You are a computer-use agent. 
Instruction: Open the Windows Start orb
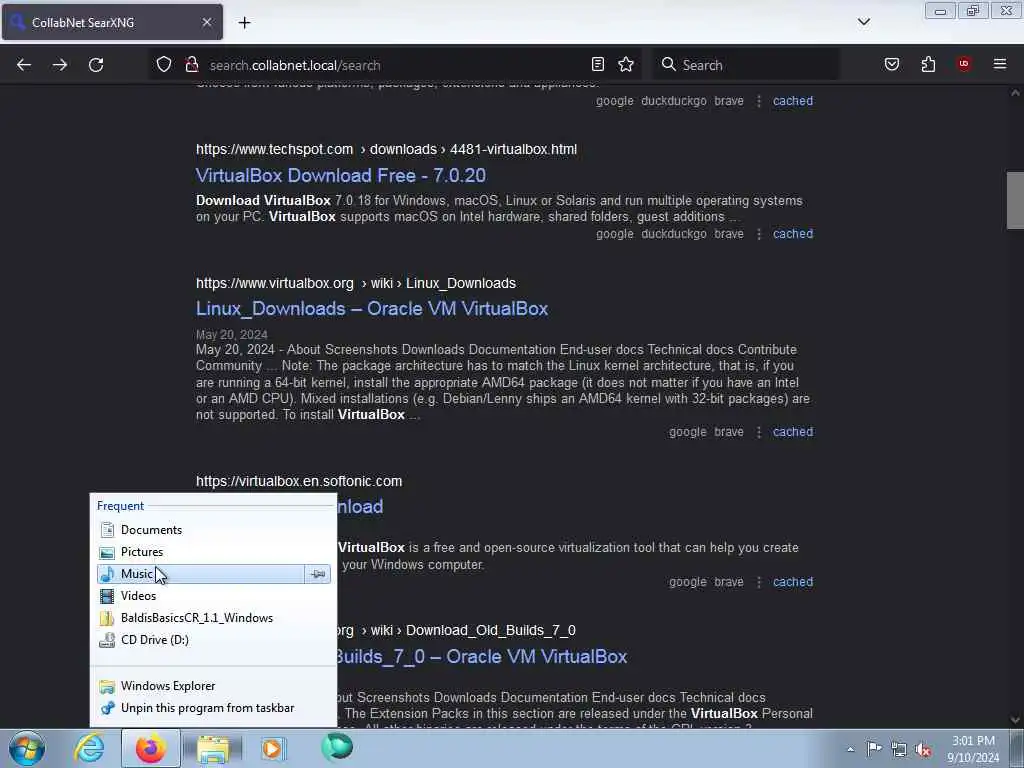27,748
